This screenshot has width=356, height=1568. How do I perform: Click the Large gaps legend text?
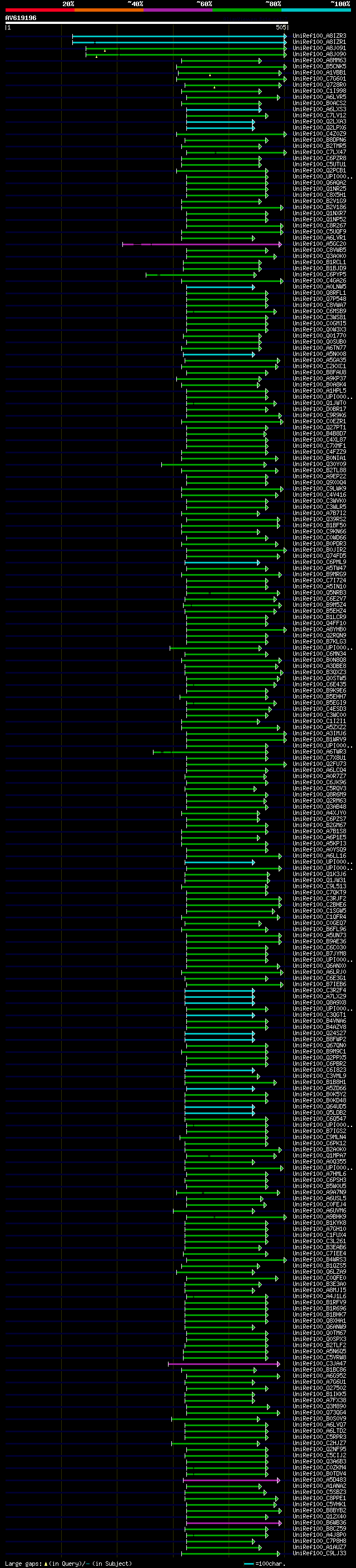pyautogui.click(x=68, y=1563)
